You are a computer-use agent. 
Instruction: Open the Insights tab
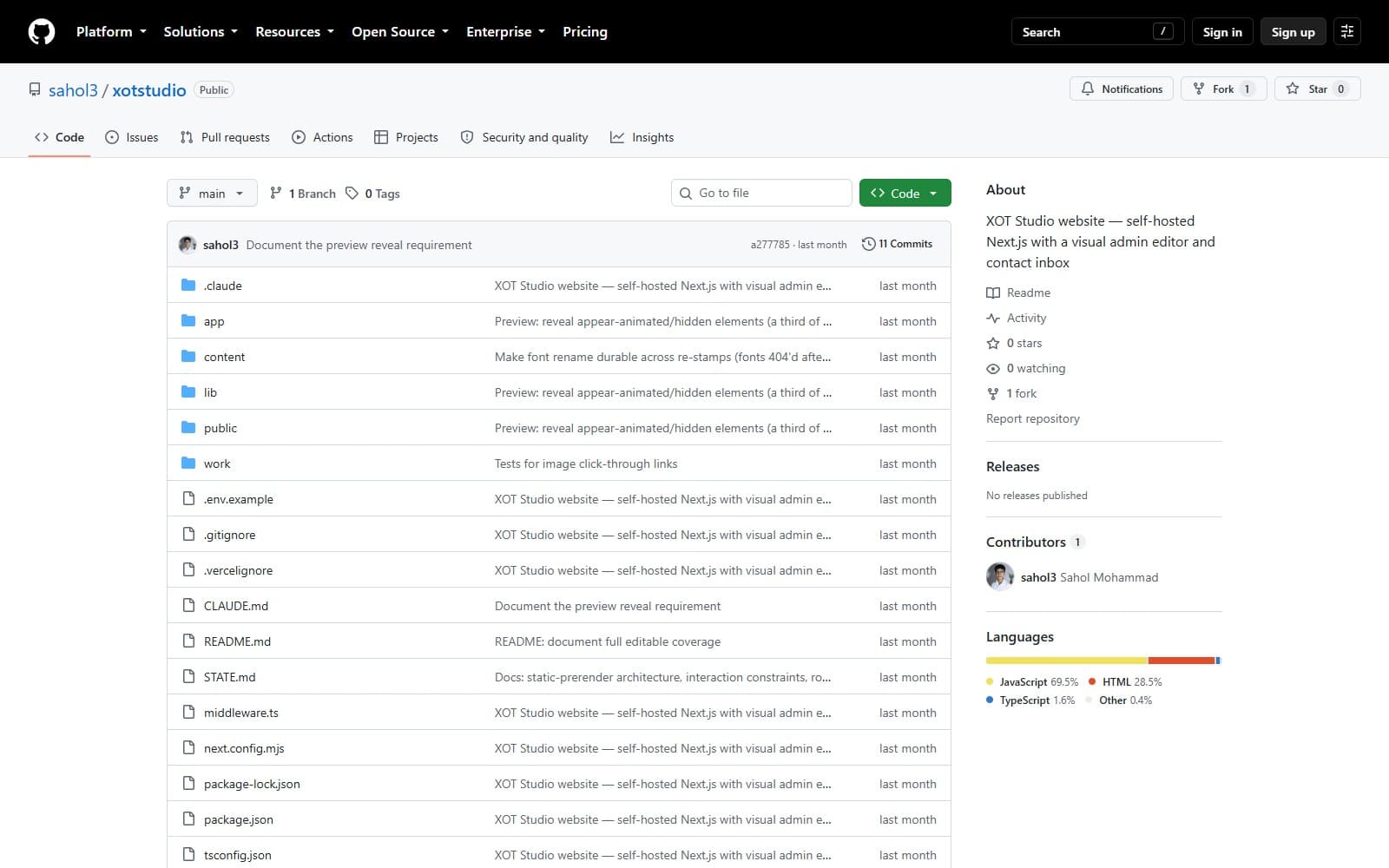click(642, 137)
